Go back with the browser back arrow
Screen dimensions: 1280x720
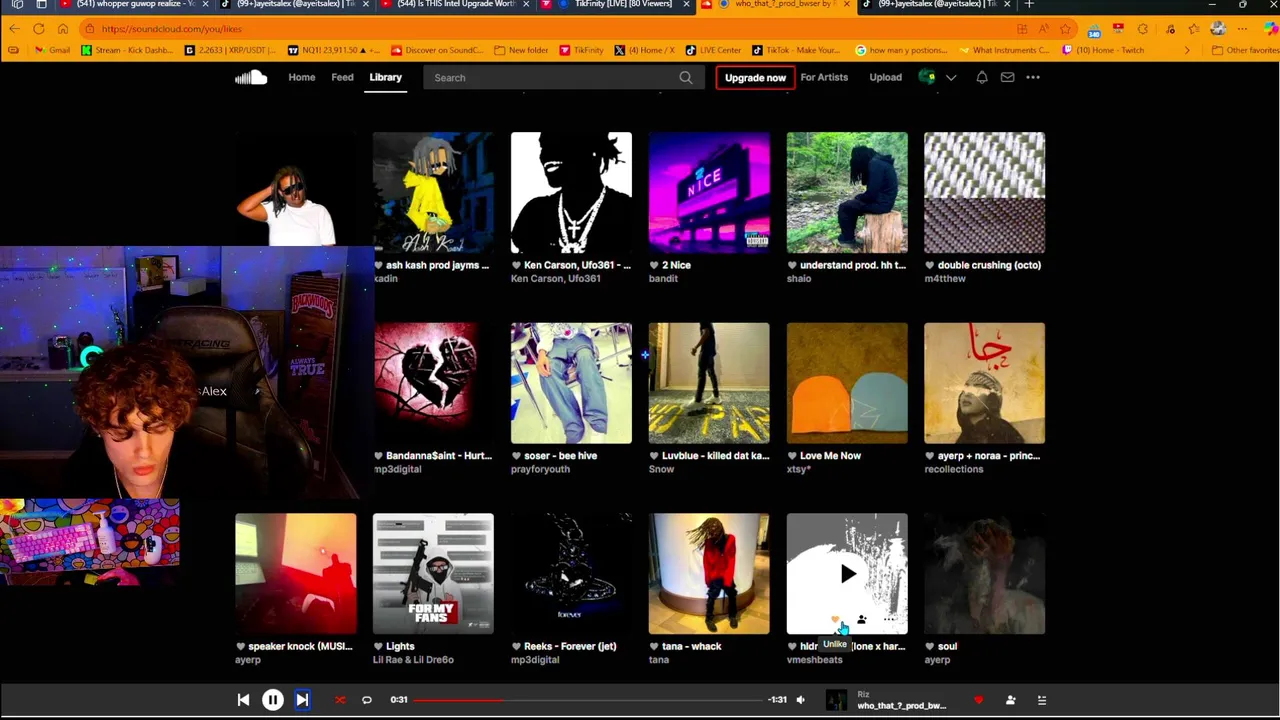coord(14,29)
